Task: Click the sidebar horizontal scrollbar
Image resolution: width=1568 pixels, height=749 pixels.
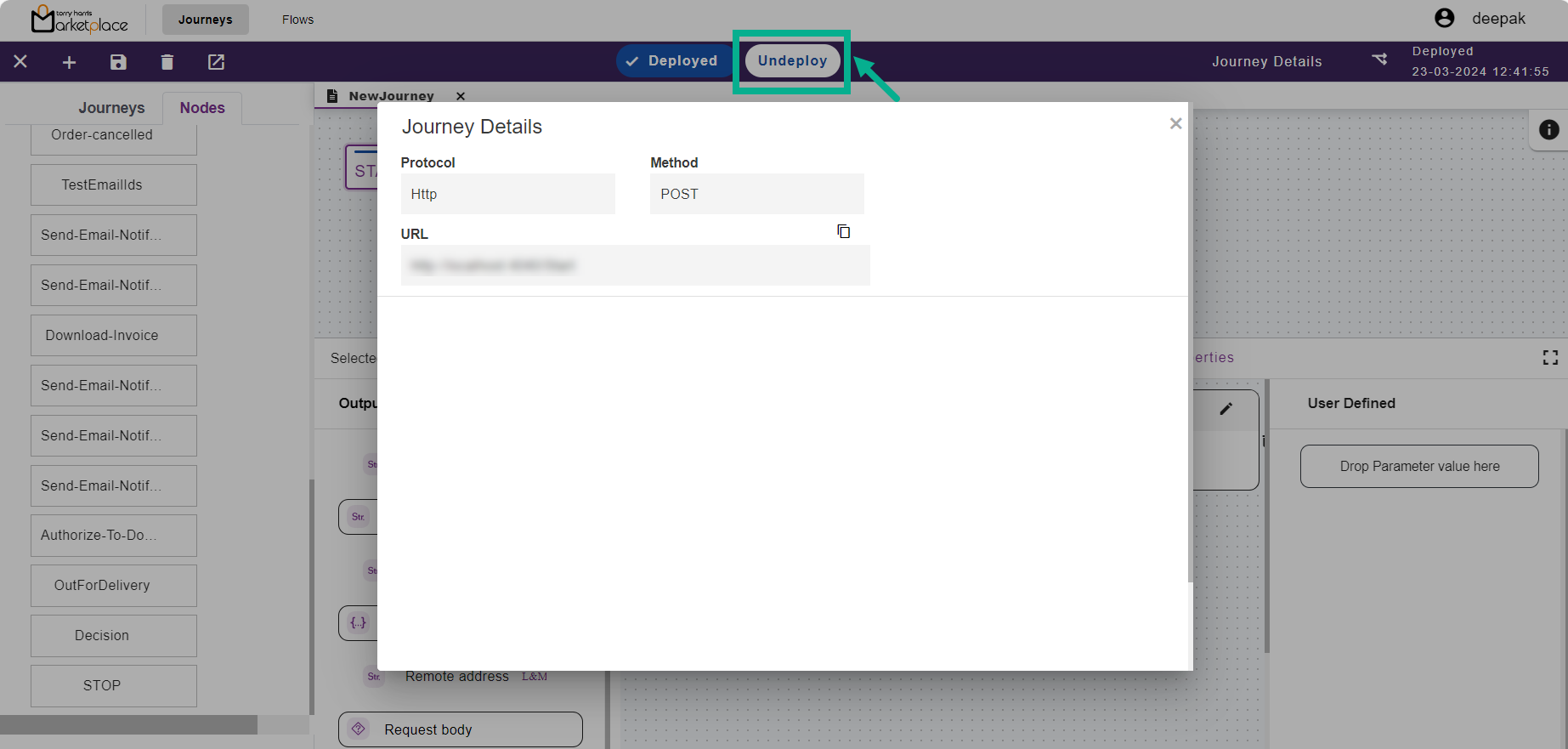Action: tap(128, 724)
